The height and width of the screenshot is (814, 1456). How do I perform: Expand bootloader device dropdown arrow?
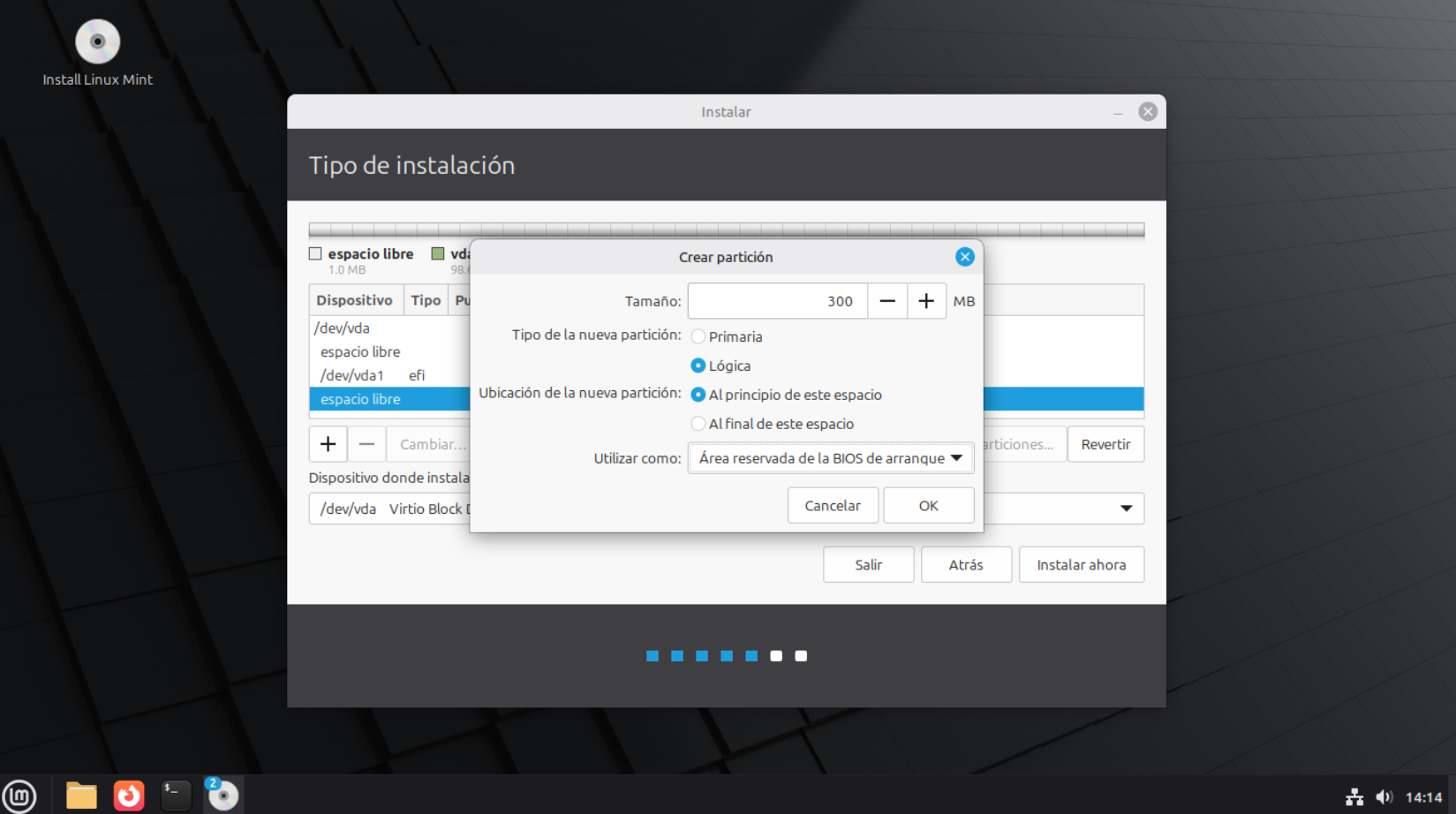(1126, 509)
